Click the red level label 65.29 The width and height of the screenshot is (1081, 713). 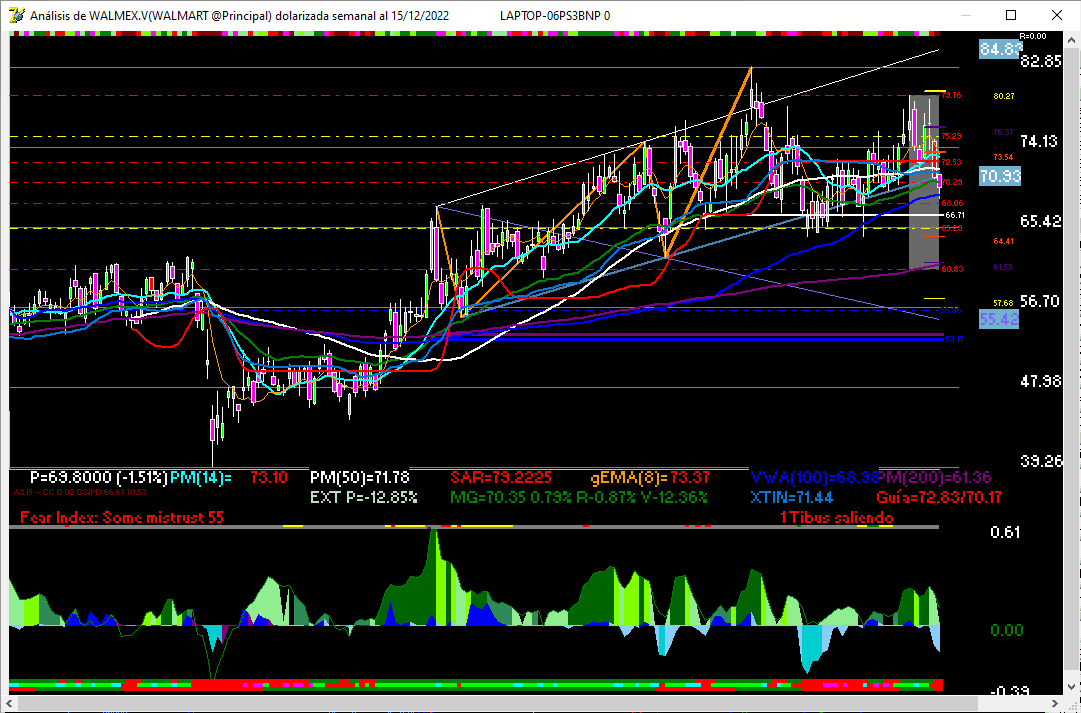pos(952,228)
